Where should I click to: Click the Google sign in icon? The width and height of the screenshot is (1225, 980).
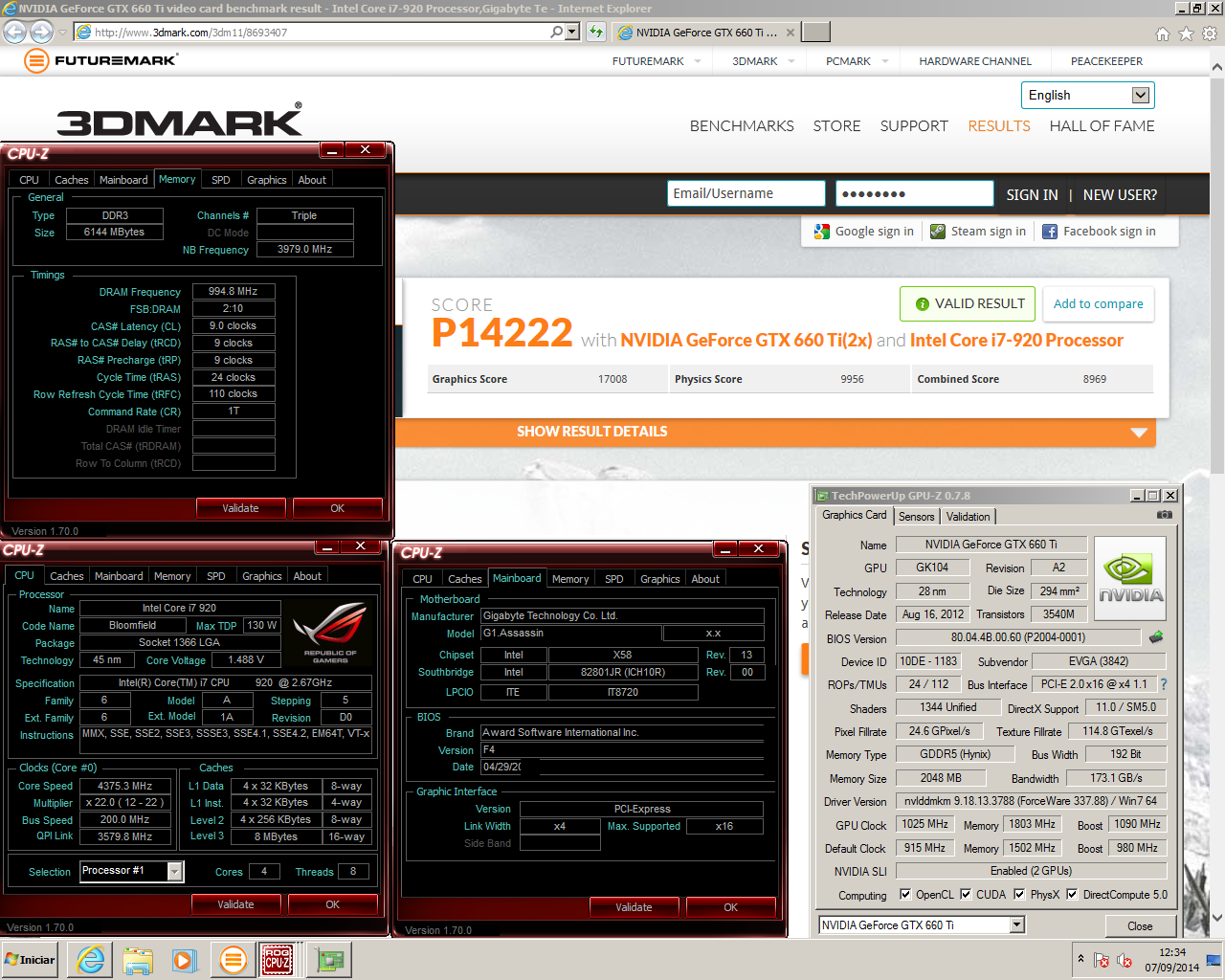pos(821,232)
